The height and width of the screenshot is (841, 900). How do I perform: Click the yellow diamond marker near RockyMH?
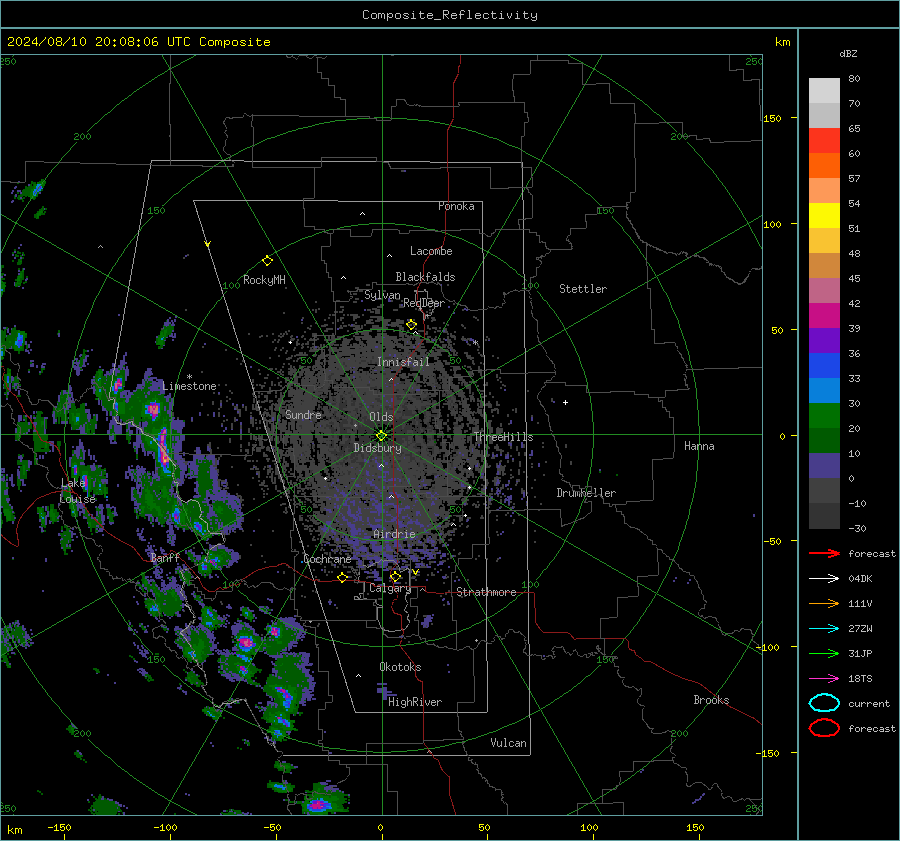(267, 261)
